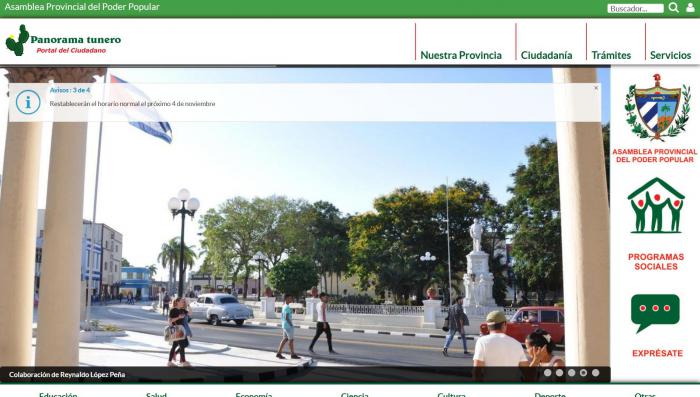Click the 'PROGRAMAS SOCIALES' label

656,262
